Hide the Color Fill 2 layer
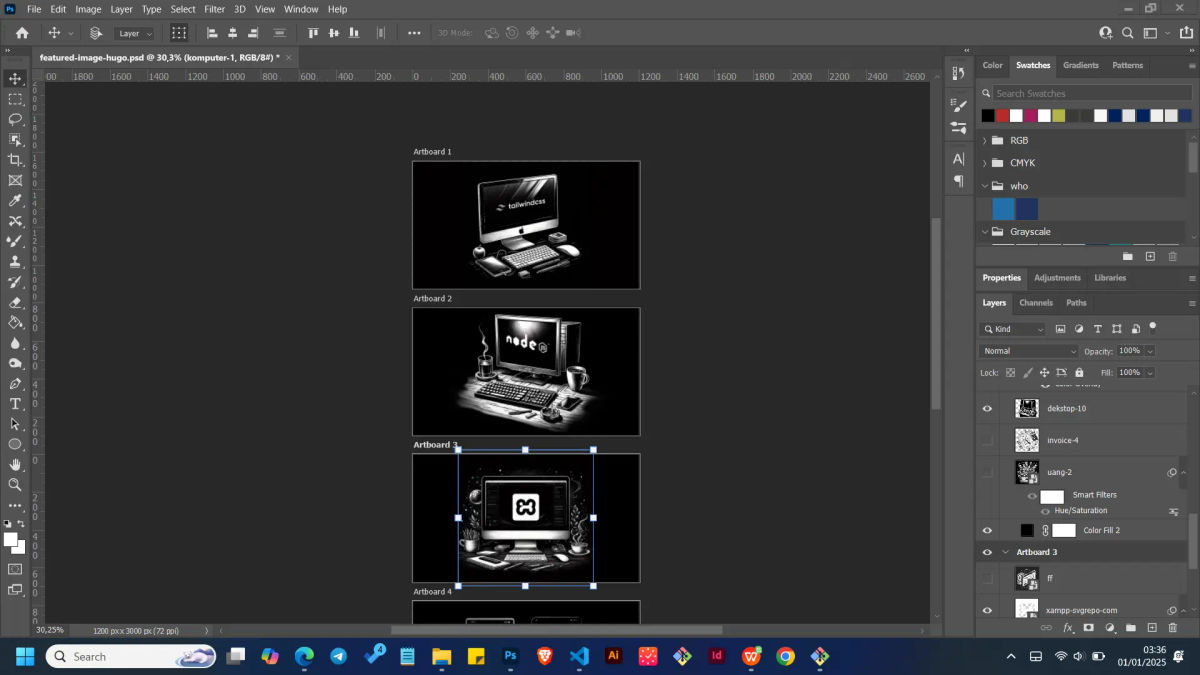Image resolution: width=1200 pixels, height=675 pixels. (x=988, y=530)
